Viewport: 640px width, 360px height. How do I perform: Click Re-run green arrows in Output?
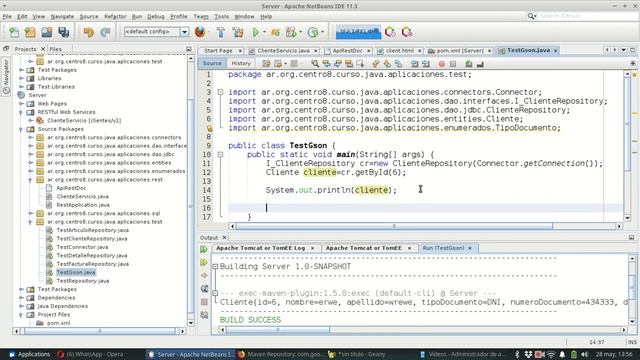pos(204,249)
